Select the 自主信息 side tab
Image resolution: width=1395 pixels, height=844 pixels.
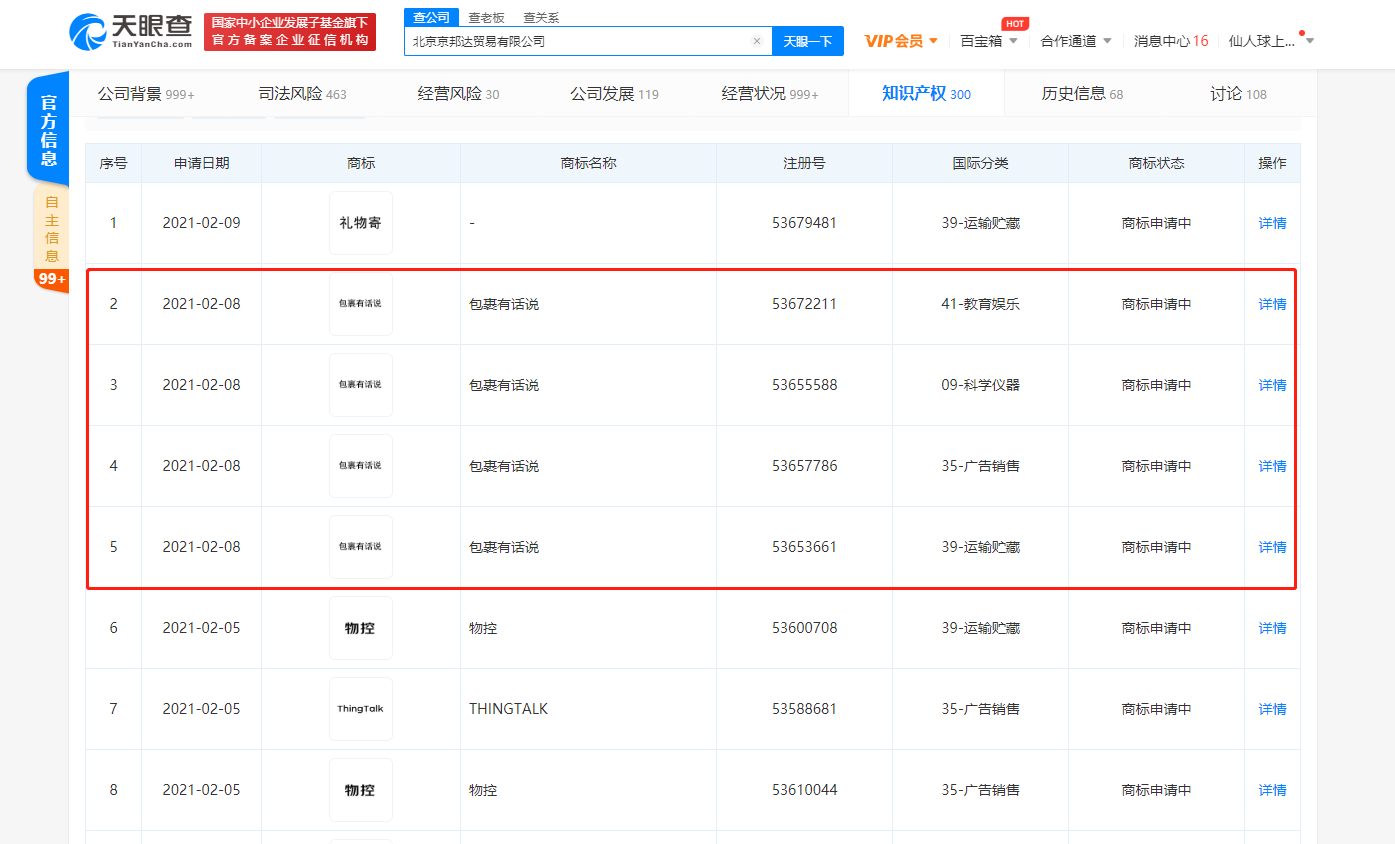coord(51,228)
